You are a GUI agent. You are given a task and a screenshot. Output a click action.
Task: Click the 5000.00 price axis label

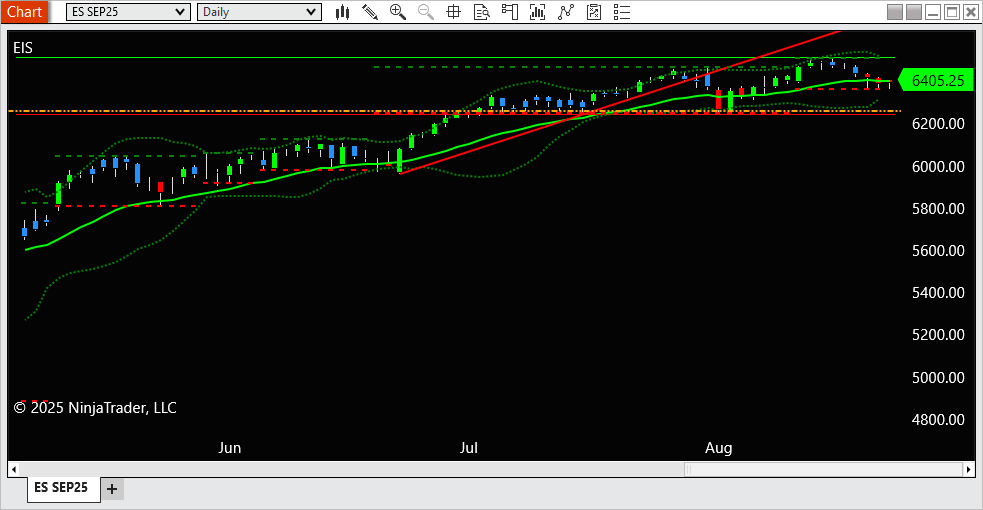[938, 377]
